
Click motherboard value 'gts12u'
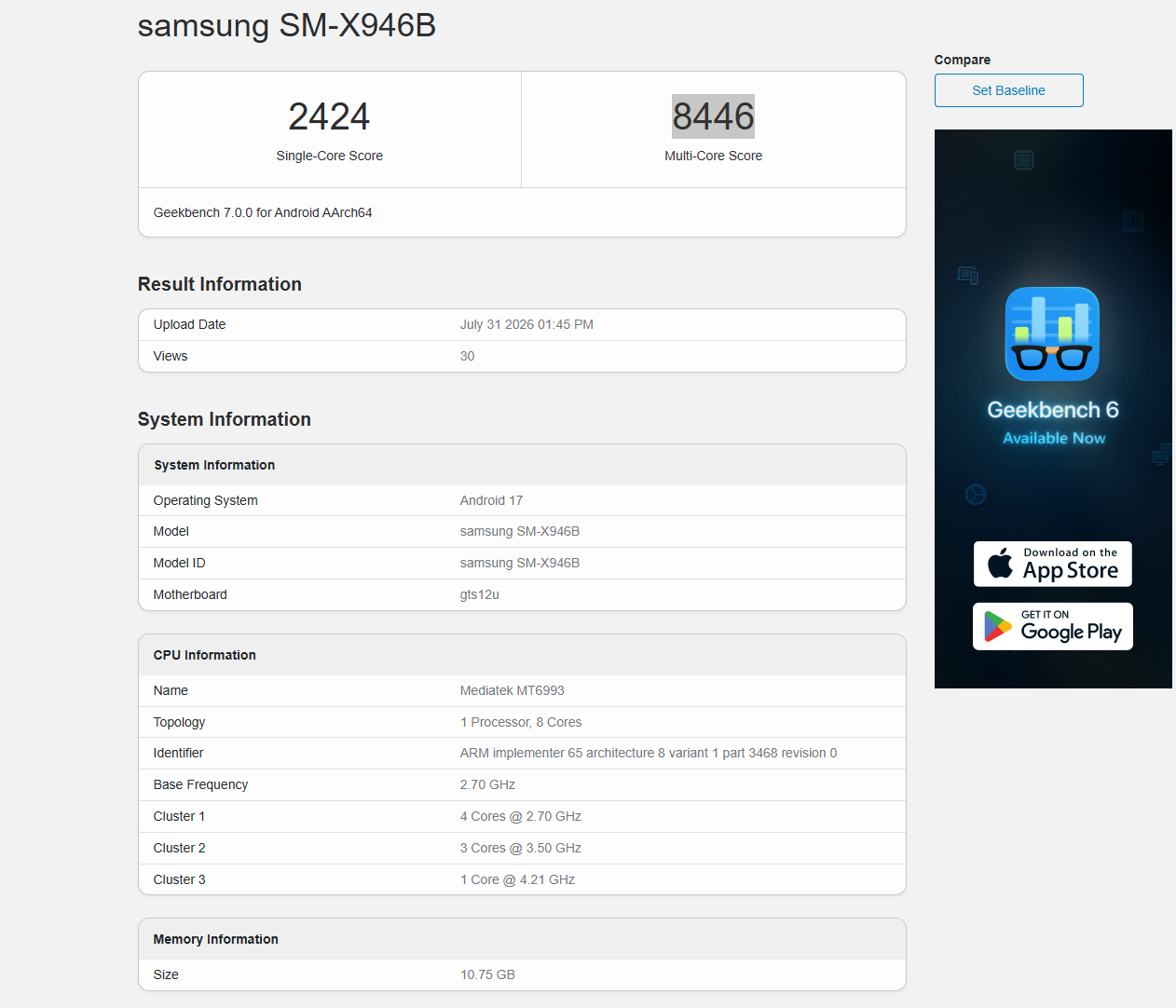click(480, 594)
